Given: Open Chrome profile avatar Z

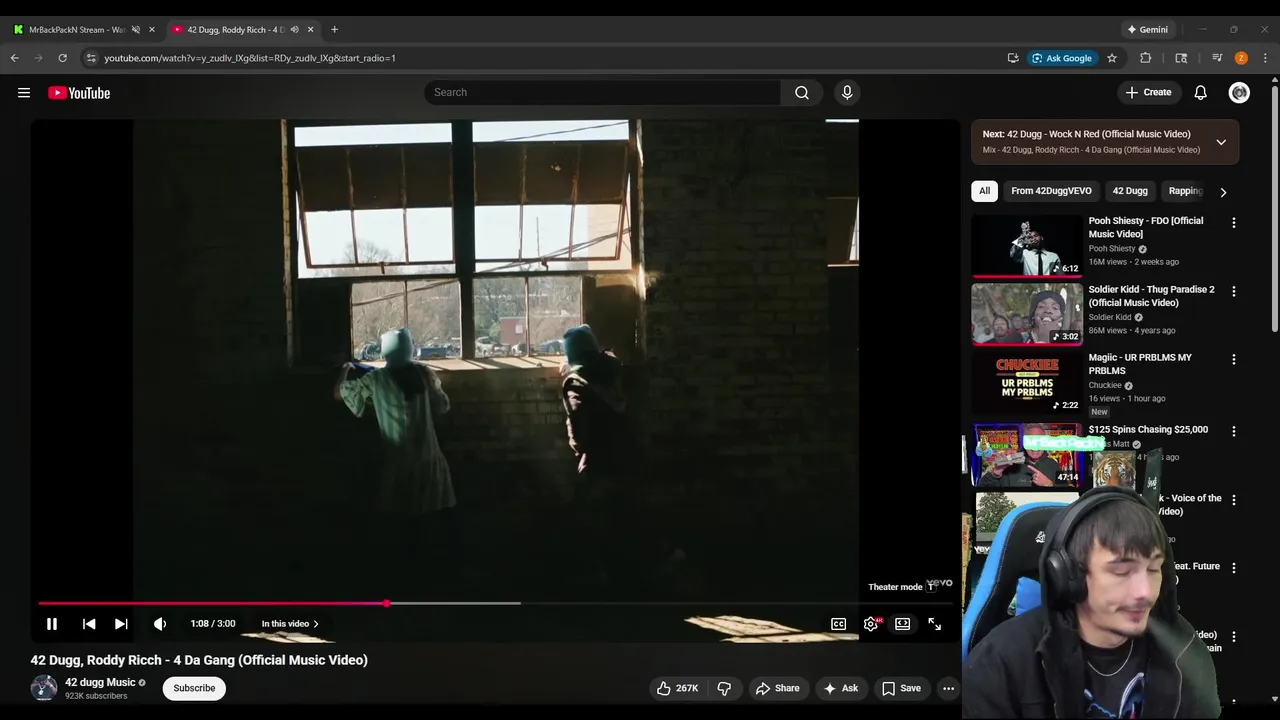Looking at the screenshot, I should point(1241,58).
